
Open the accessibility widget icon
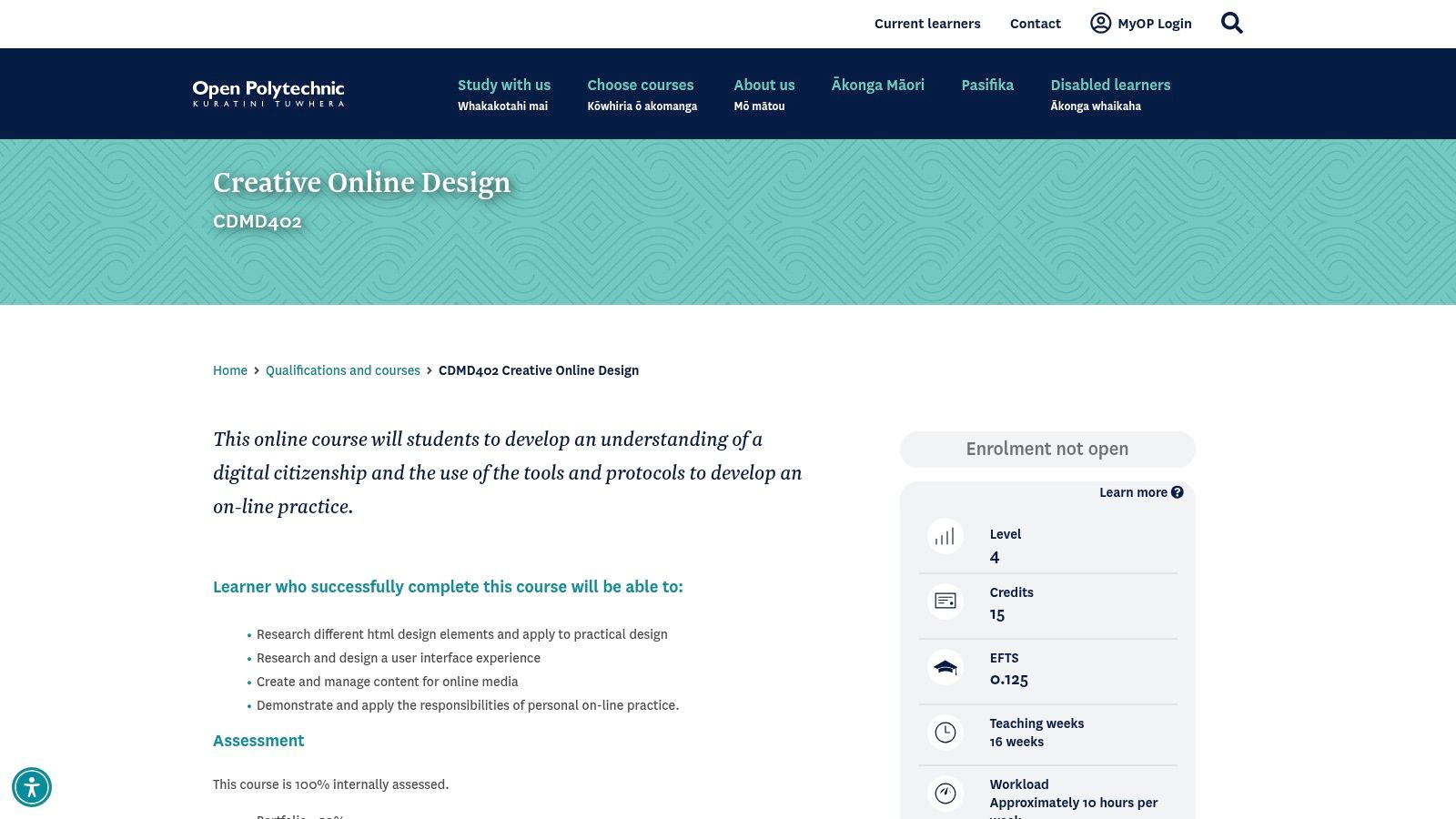[x=32, y=787]
